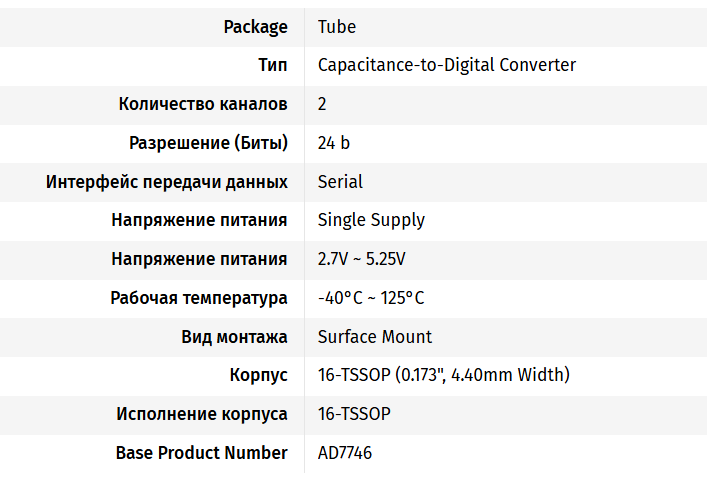Click the Вид монтажа label

pos(234,337)
